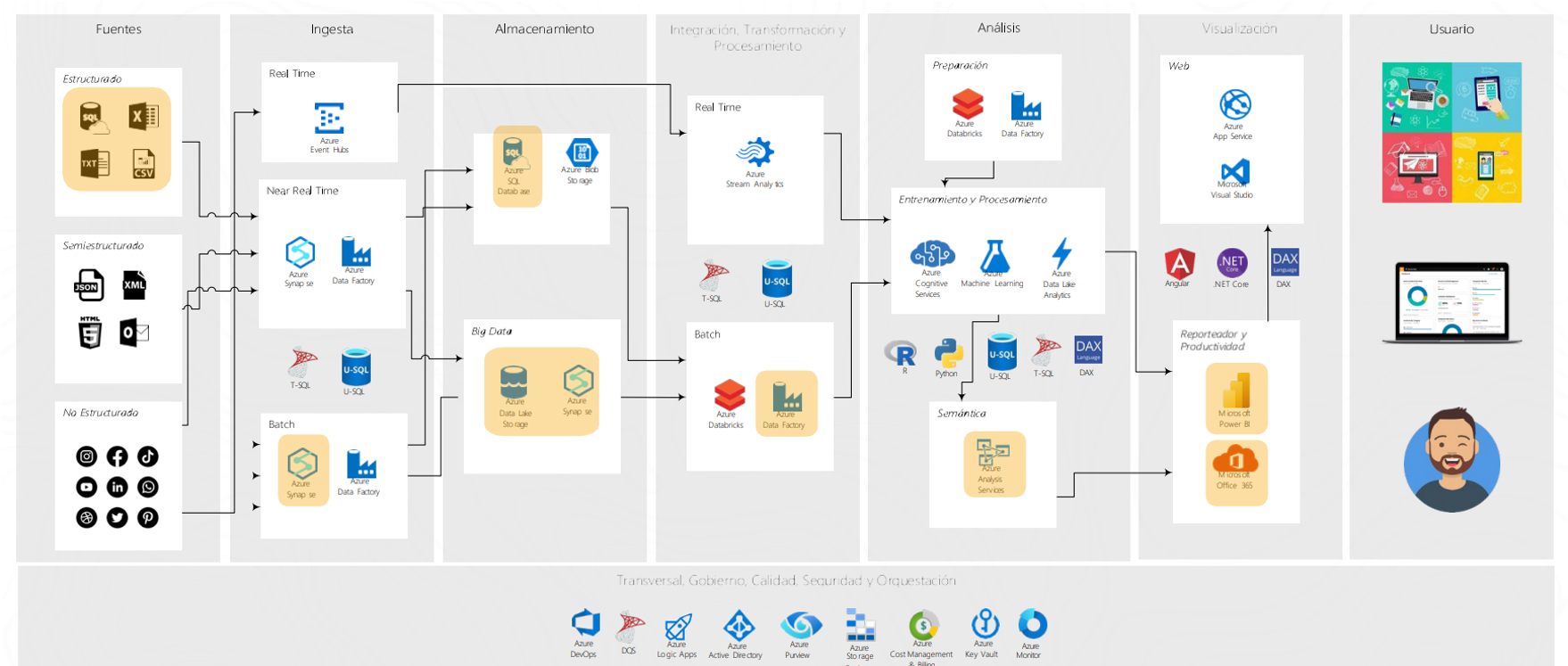
Task: Select the Azure Data Lake Analytics icon
Action: point(1061,253)
